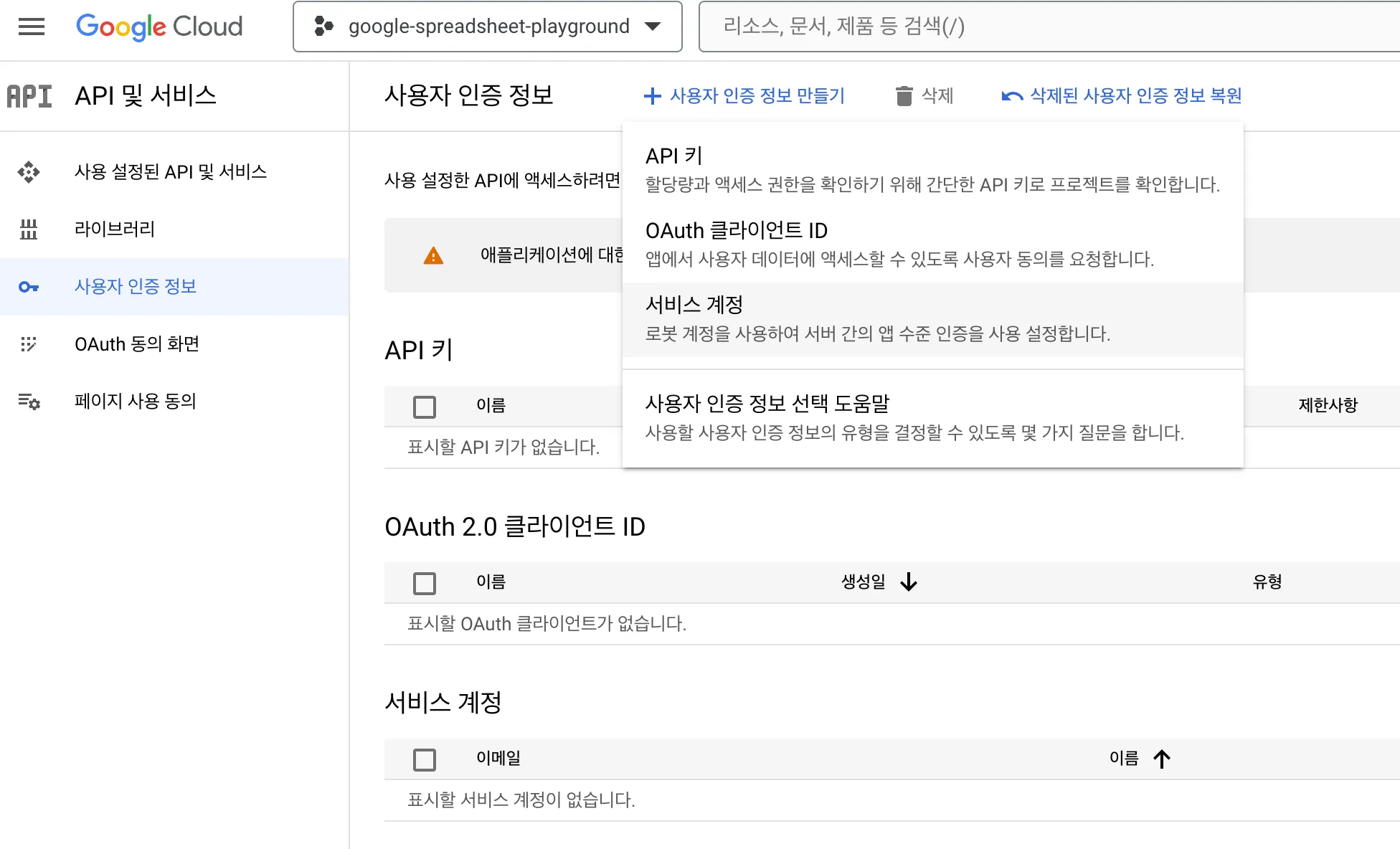
Task: Click the key icon next to 사용자 인증 정보
Action: click(29, 287)
